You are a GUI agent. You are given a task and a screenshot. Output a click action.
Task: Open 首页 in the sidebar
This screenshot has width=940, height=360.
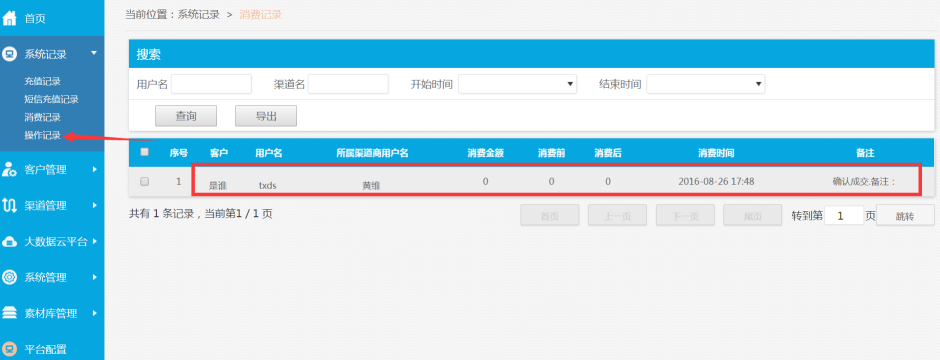(x=35, y=19)
